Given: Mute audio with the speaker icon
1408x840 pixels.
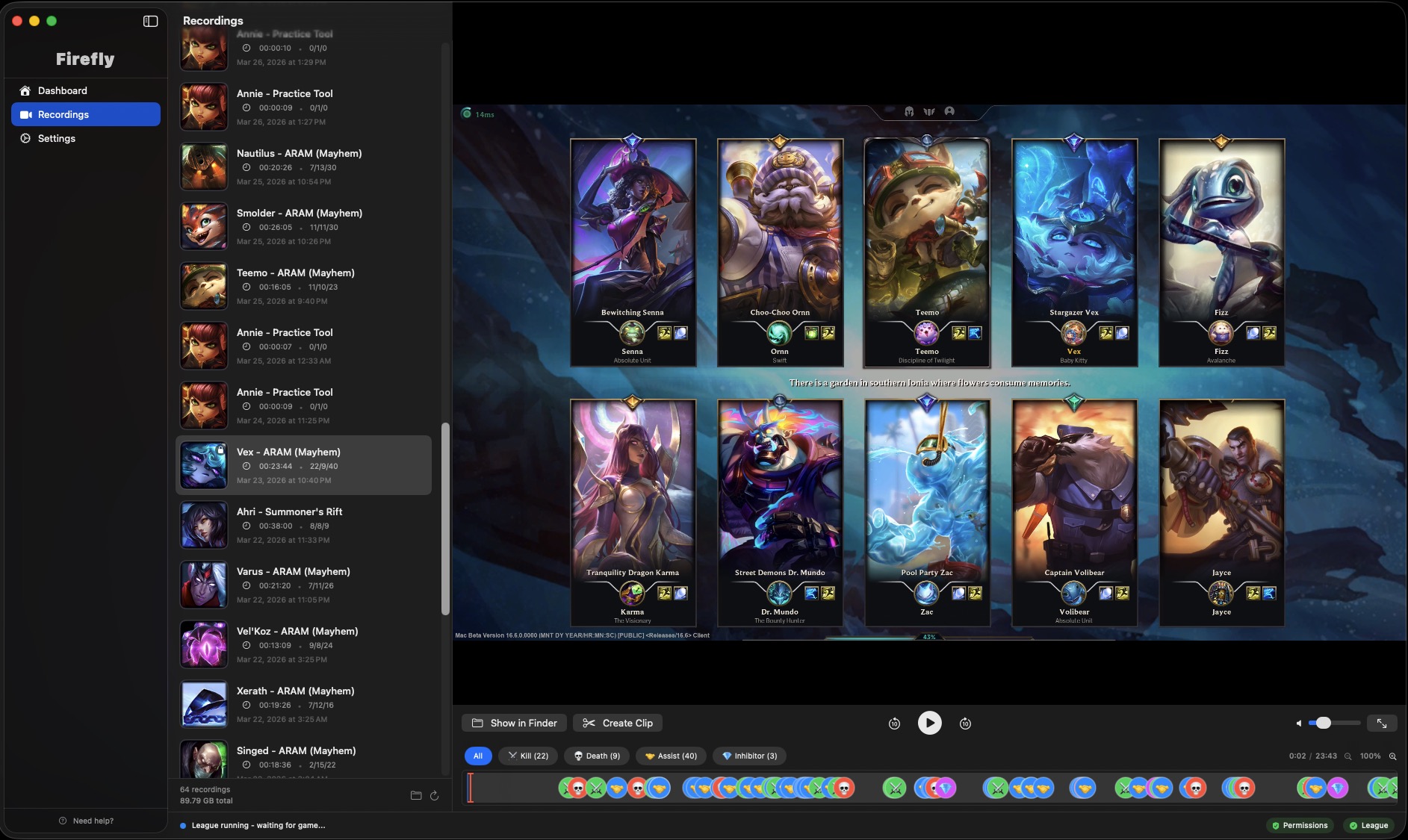Looking at the screenshot, I should (1298, 723).
